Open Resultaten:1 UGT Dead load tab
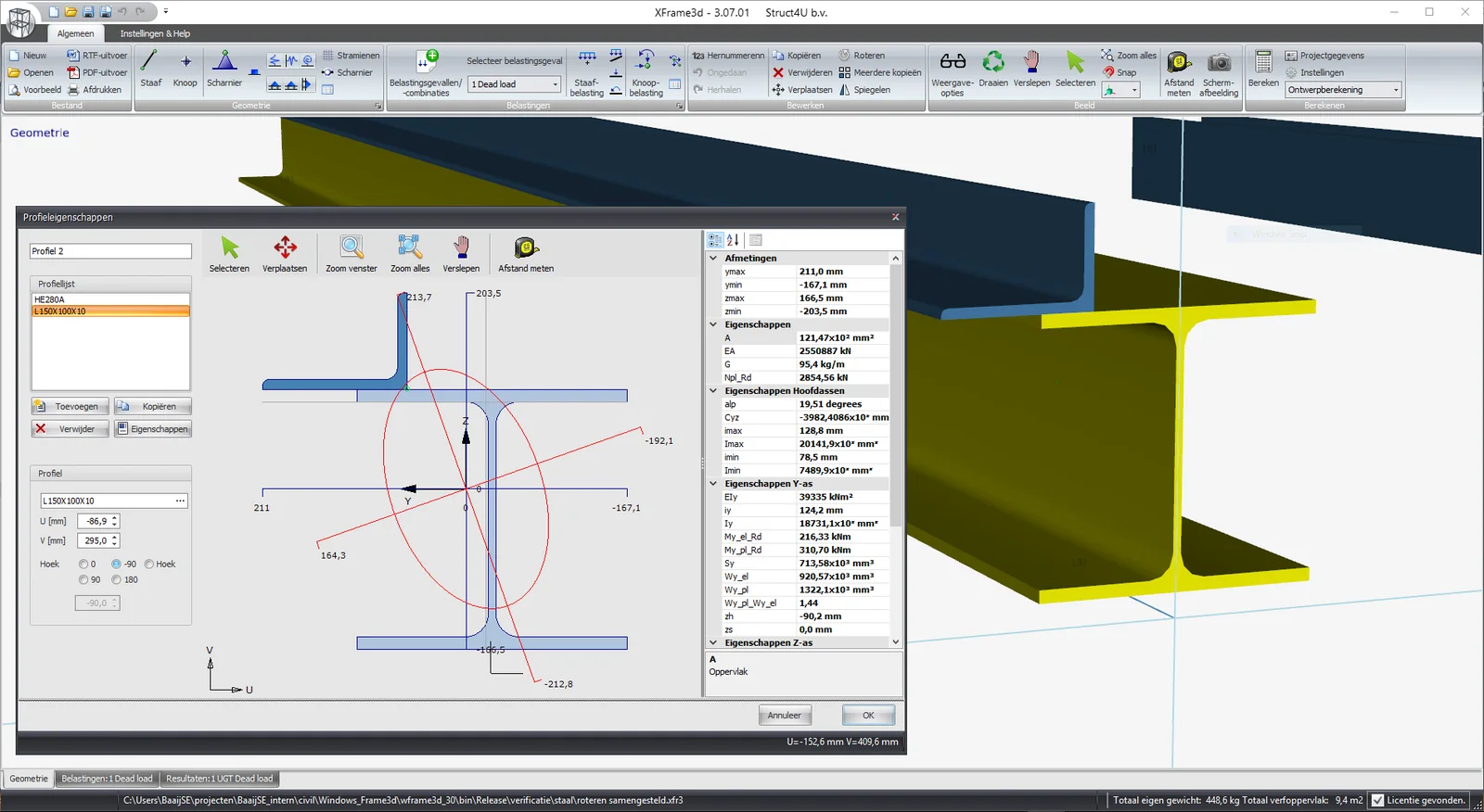 [x=220, y=779]
